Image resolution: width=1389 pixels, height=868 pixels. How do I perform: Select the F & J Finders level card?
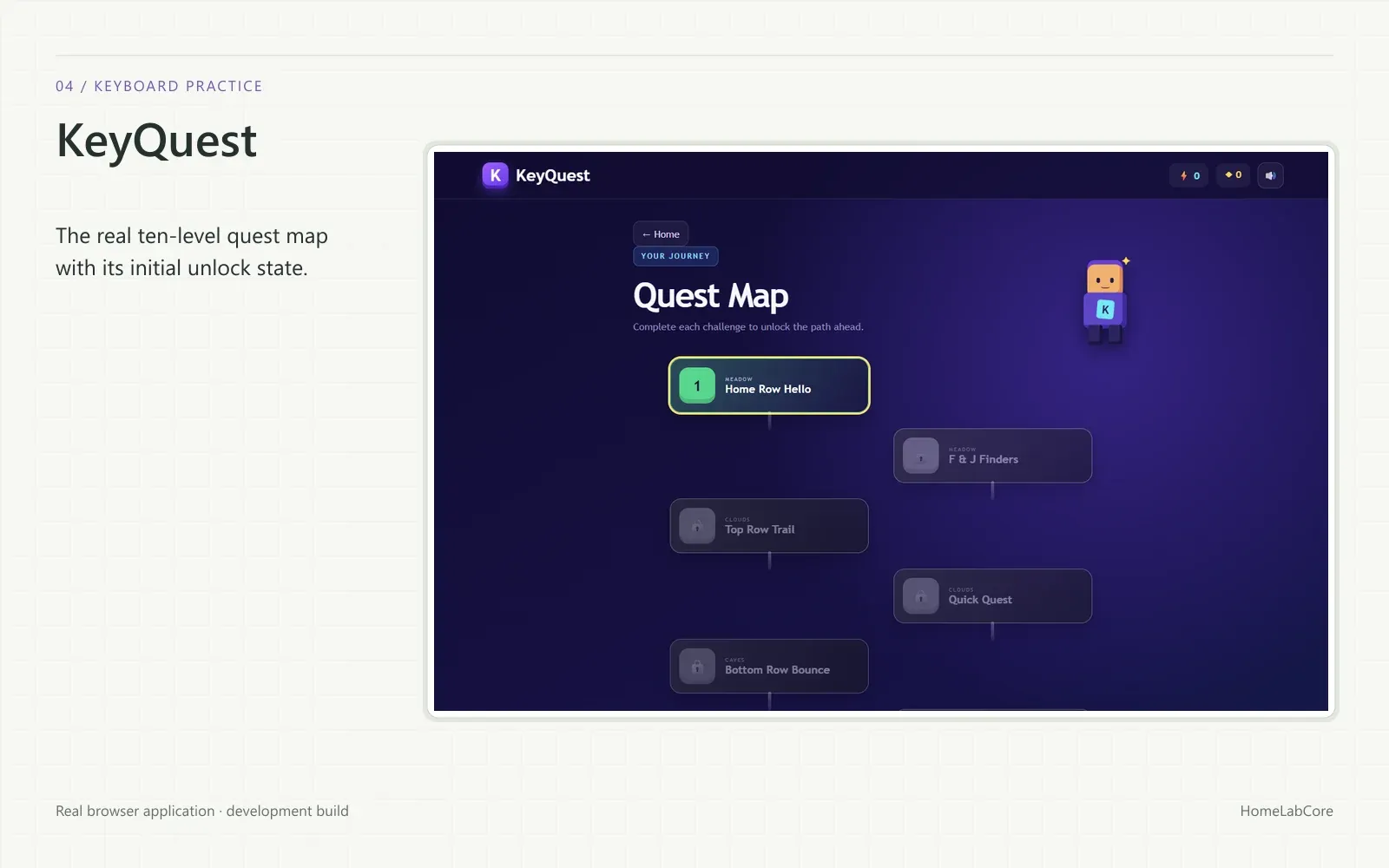[992, 456]
